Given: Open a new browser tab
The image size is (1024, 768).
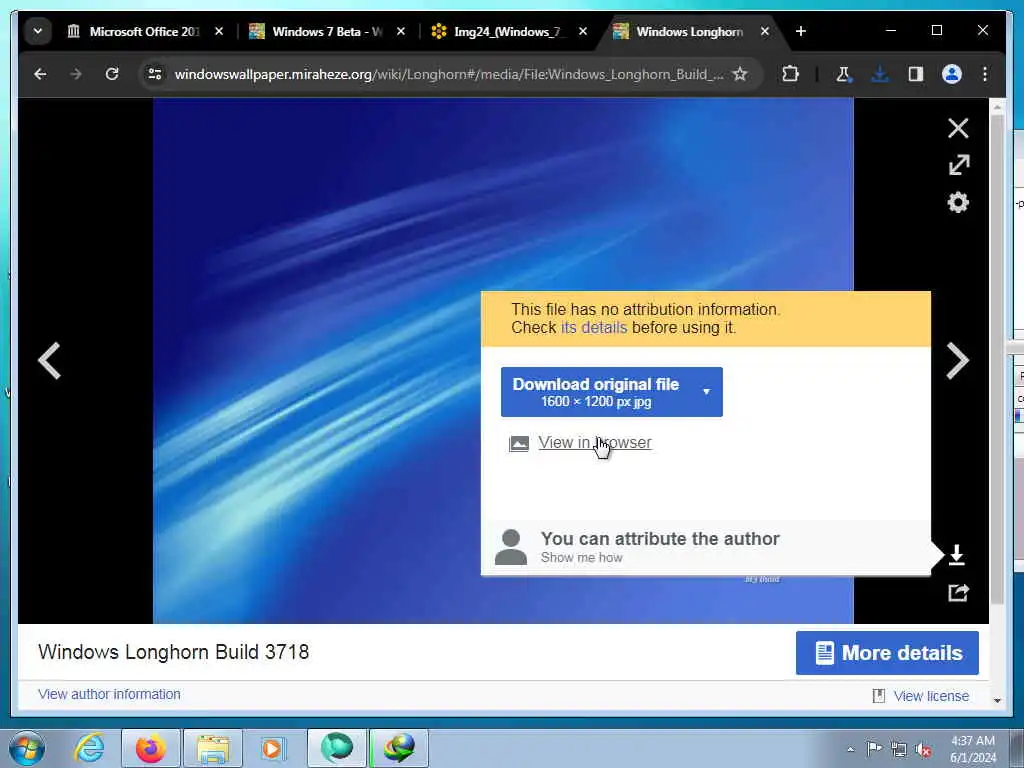Looking at the screenshot, I should [x=801, y=31].
